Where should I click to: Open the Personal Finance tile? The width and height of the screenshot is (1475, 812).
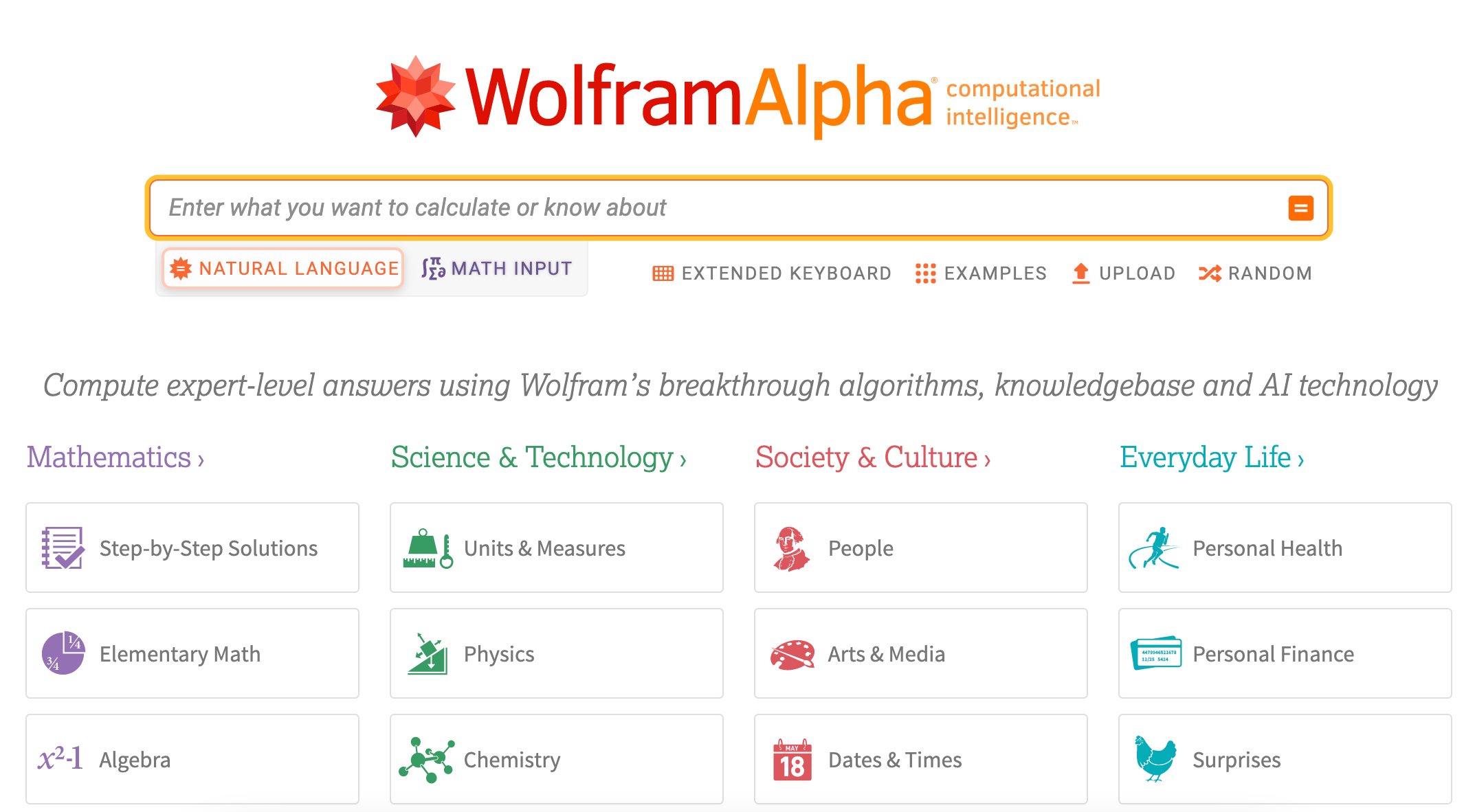tap(1285, 653)
